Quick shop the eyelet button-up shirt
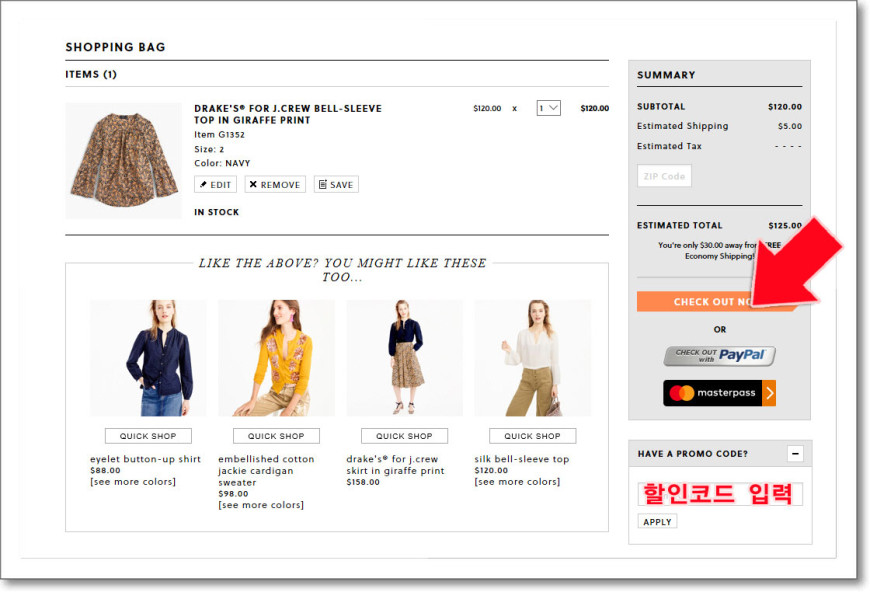Viewport: 870px width, 592px height. pyautogui.click(x=148, y=436)
